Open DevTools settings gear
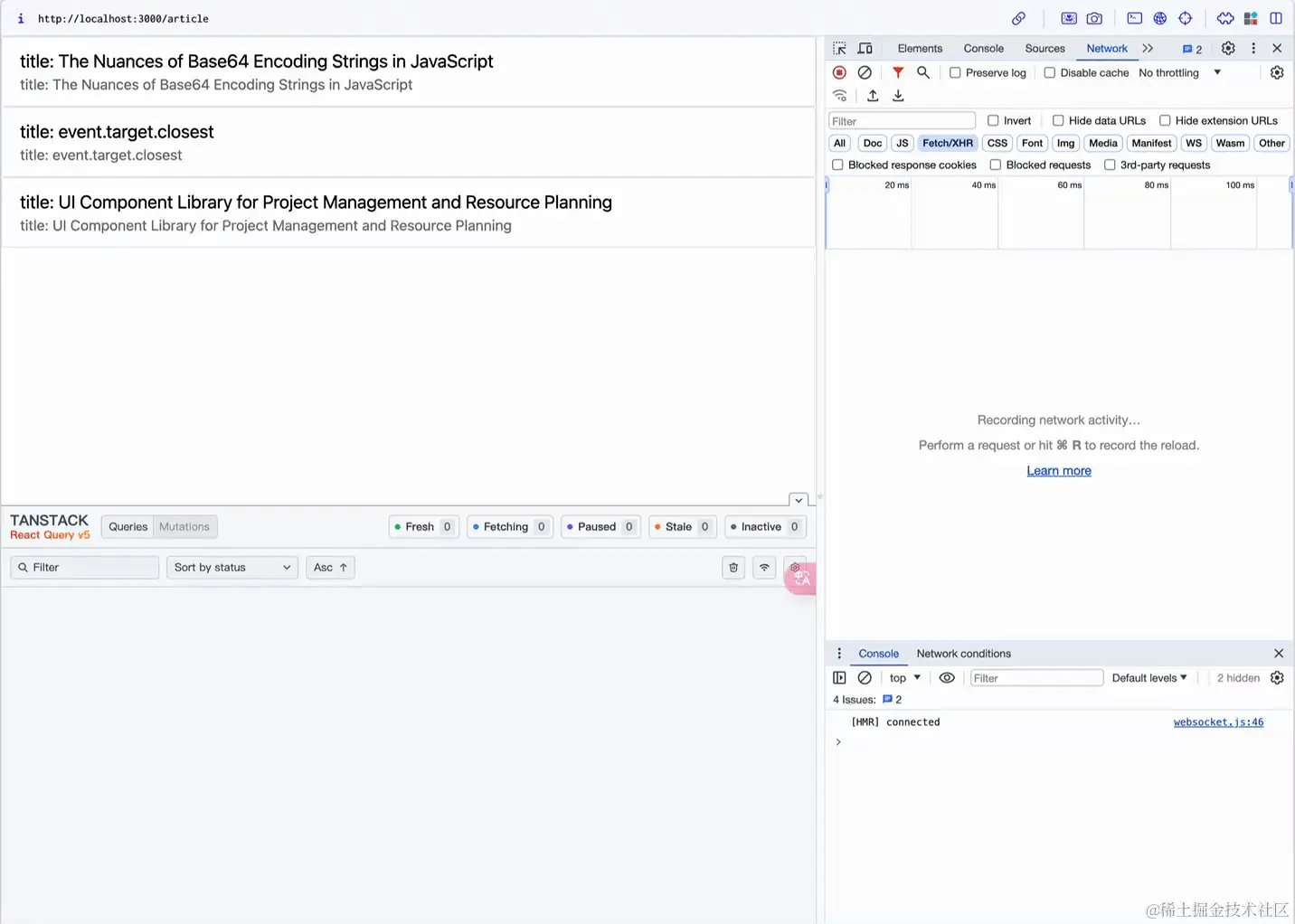 [1228, 48]
